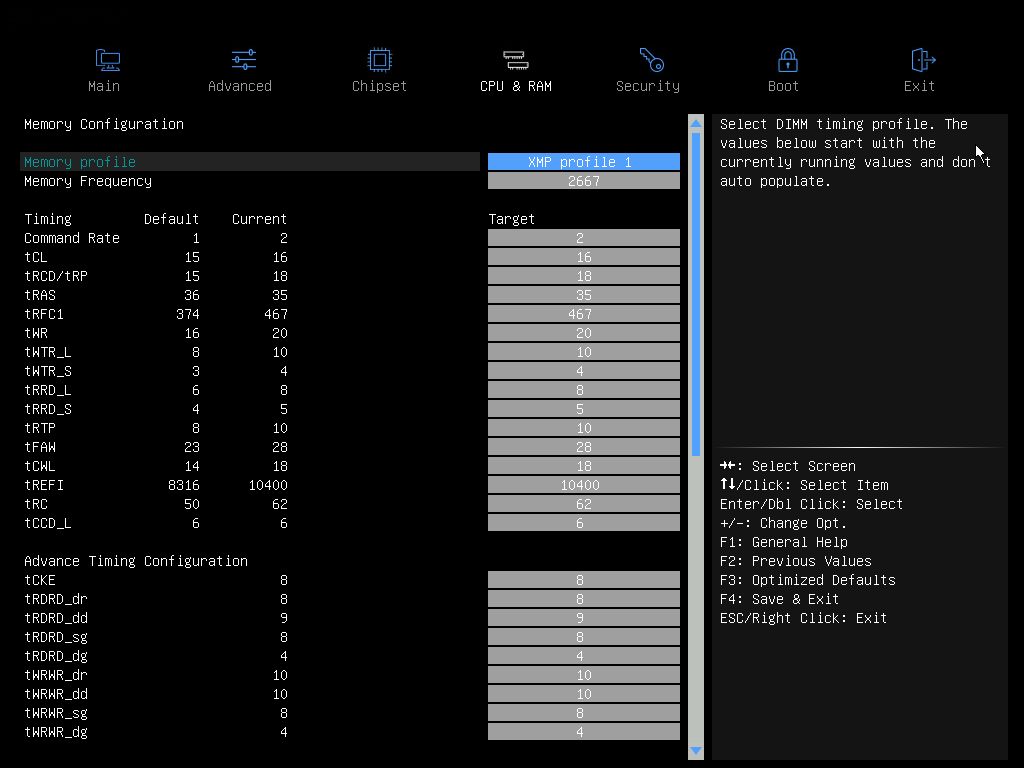Click the F1: General Help hint
This screenshot has height=768, width=1024.
784,542
